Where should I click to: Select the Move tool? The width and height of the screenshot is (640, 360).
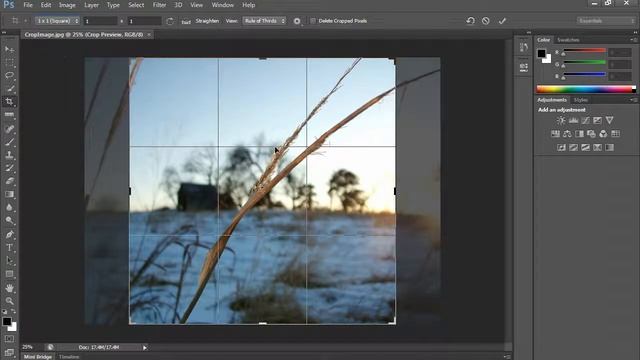9,49
